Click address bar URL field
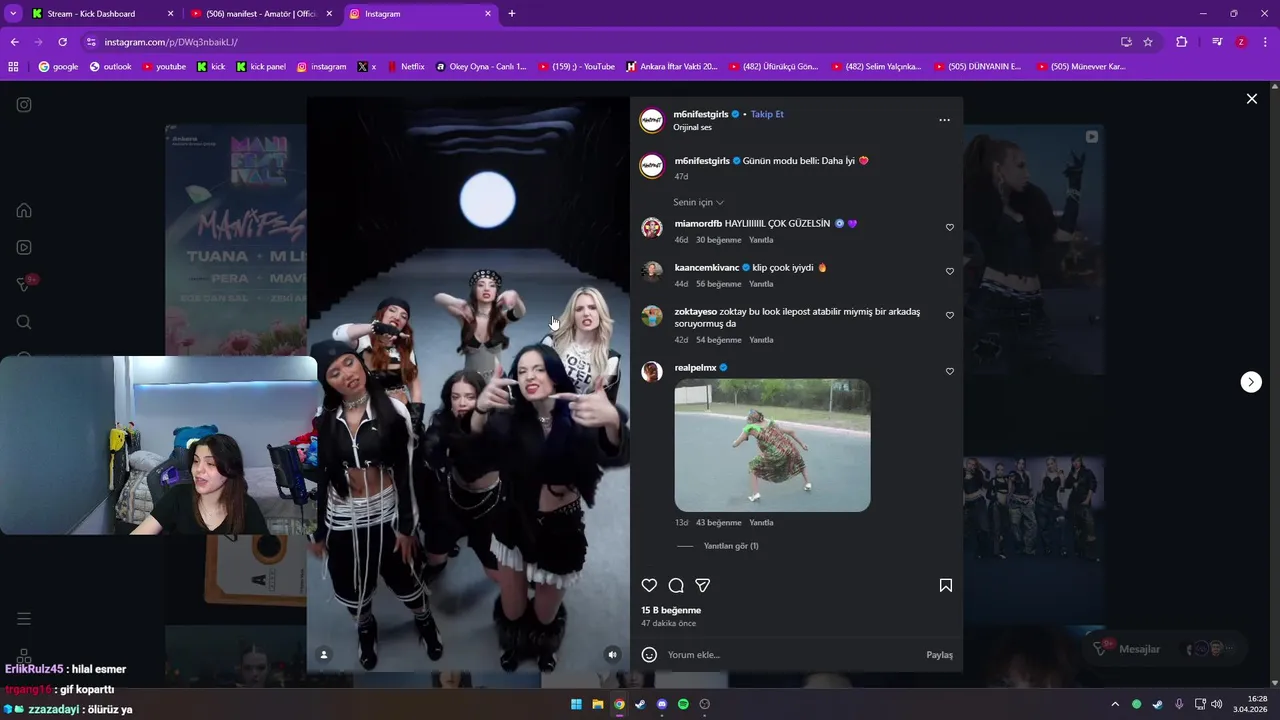Image resolution: width=1280 pixels, height=720 pixels. 600,42
